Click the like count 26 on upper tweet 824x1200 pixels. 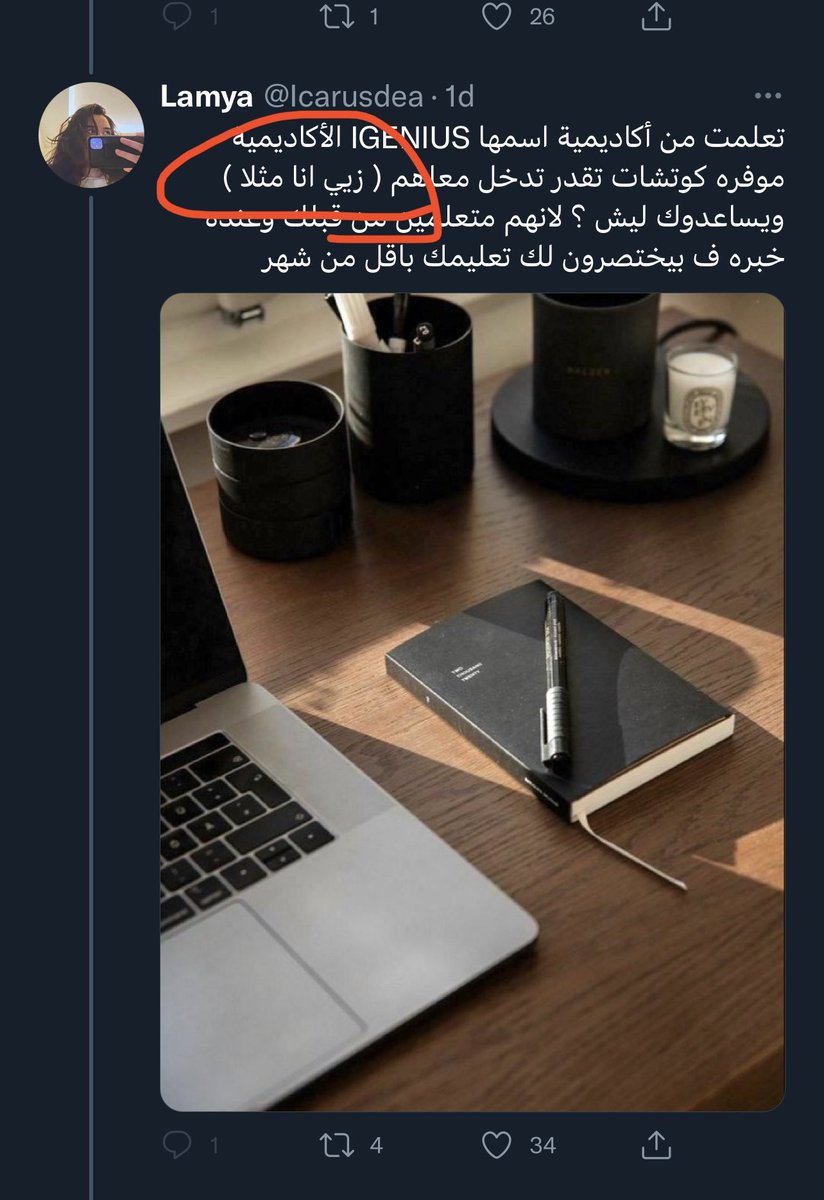point(542,16)
